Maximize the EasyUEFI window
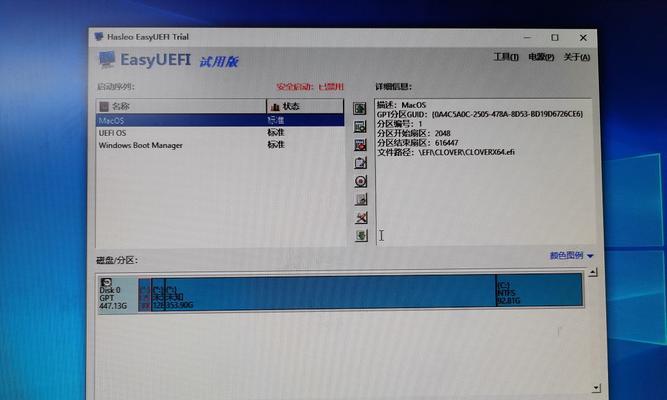Image resolution: width=667 pixels, height=400 pixels. 555,37
